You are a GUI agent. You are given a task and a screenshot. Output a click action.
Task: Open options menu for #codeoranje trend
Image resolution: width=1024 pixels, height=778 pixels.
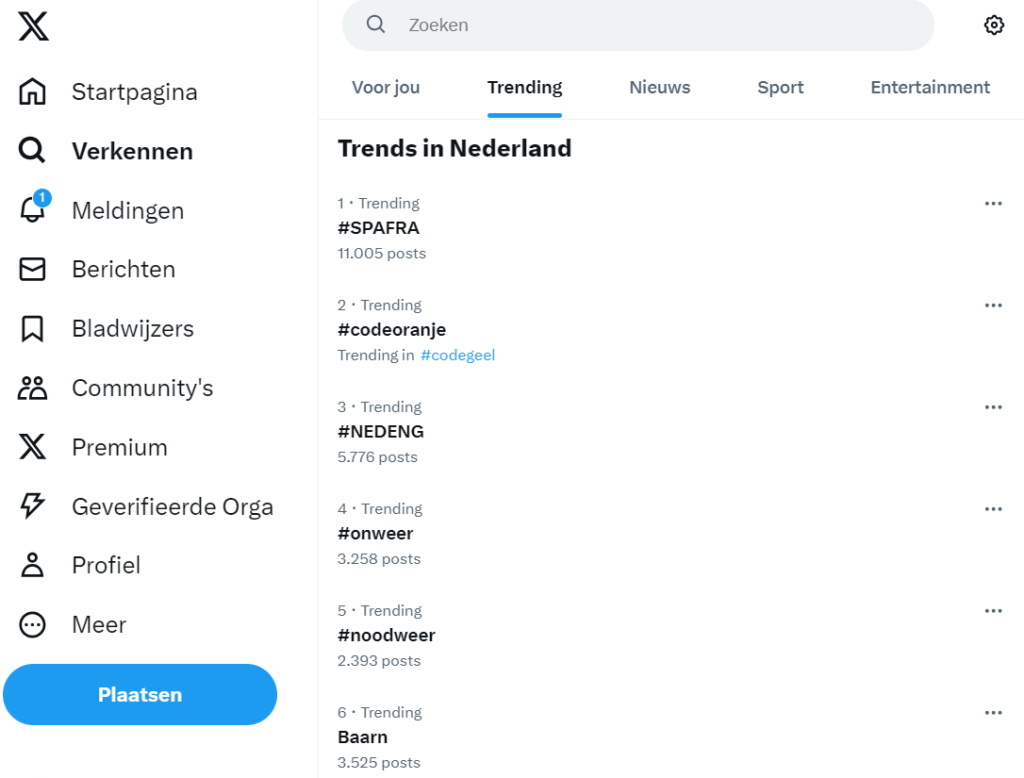(x=993, y=304)
